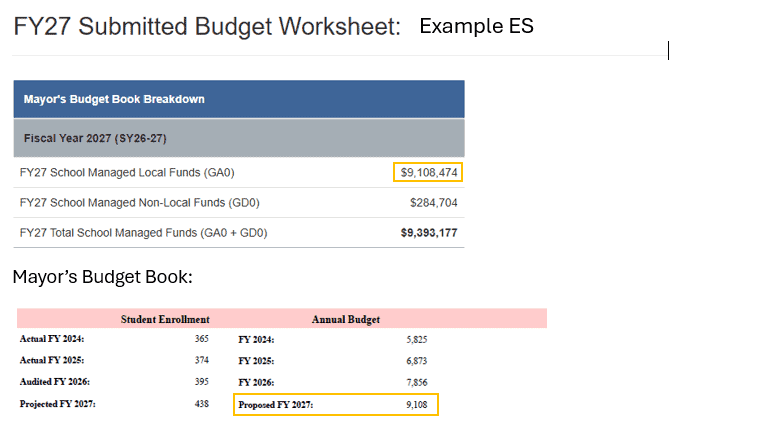The height and width of the screenshot is (448, 769).
Task: Select the Audited FY 2026 enrollment value 395
Action: click(202, 382)
